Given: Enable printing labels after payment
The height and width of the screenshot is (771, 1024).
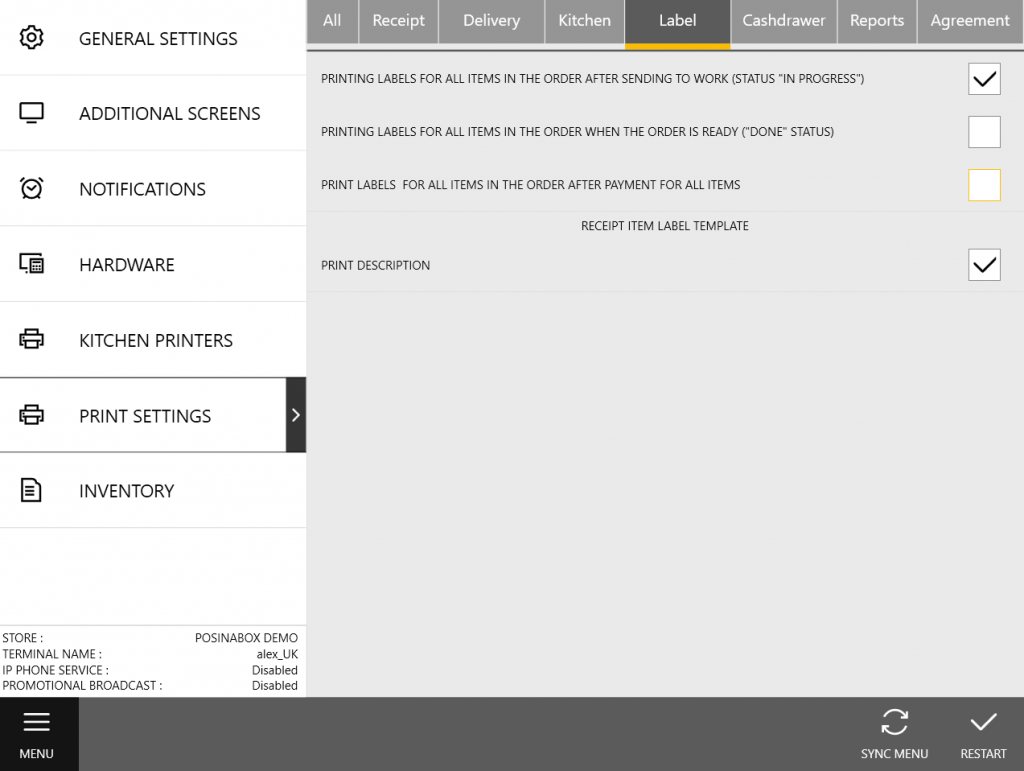Looking at the screenshot, I should point(984,184).
